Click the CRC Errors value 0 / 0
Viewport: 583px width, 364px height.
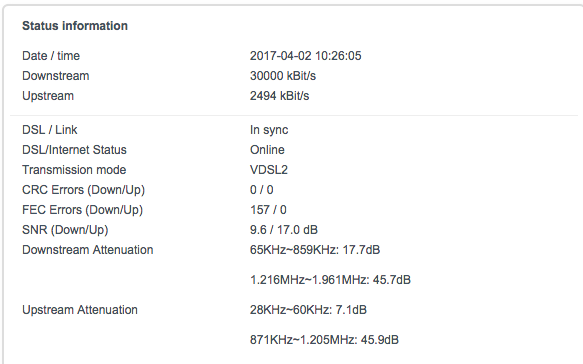[x=261, y=190]
